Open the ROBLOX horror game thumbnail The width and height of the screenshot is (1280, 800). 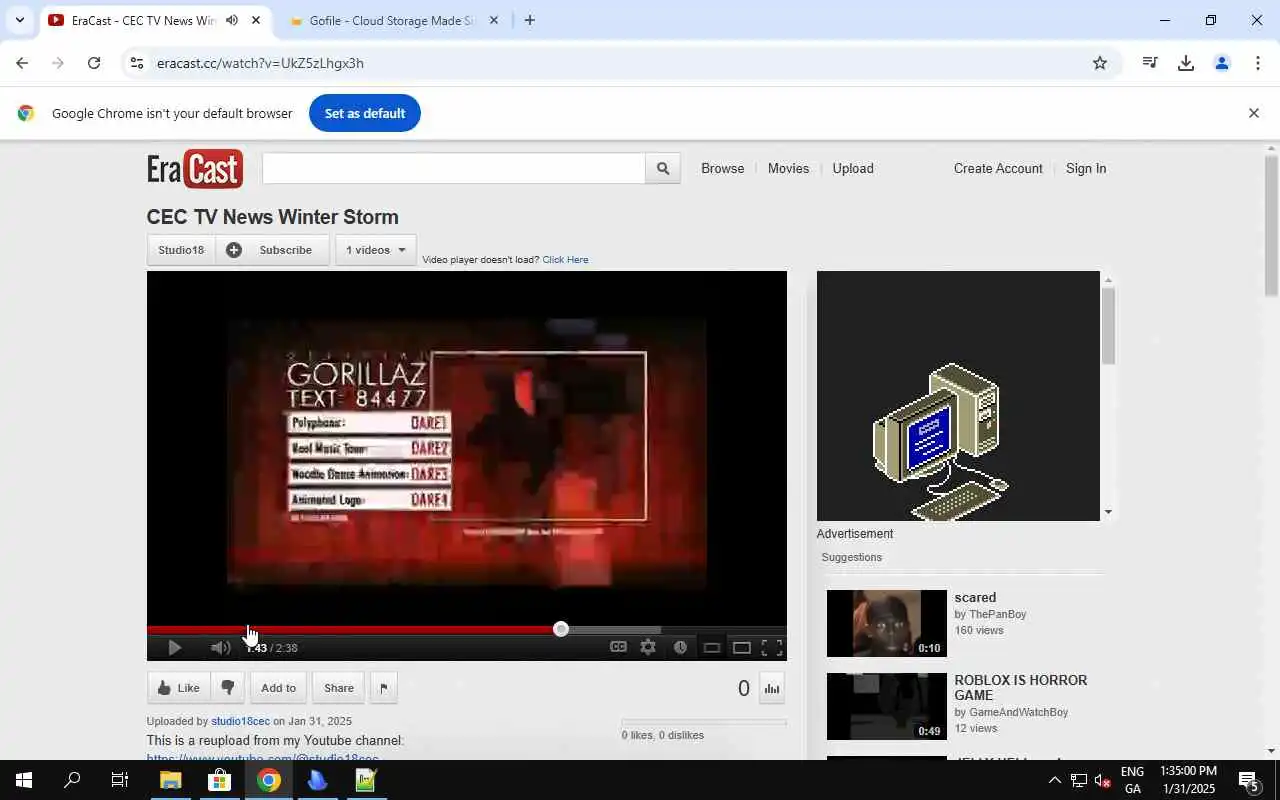point(886,706)
